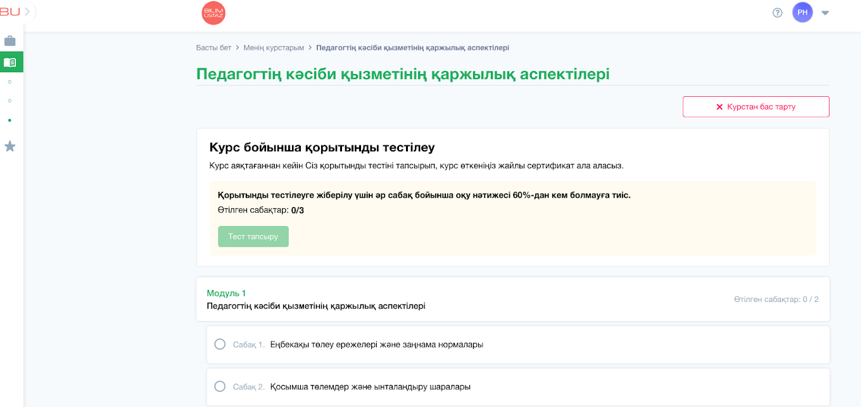The width and height of the screenshot is (861, 407).
Task: Open lesson Еңбекақы төлеу ережелері және заңнама нормалары
Action: [376, 344]
